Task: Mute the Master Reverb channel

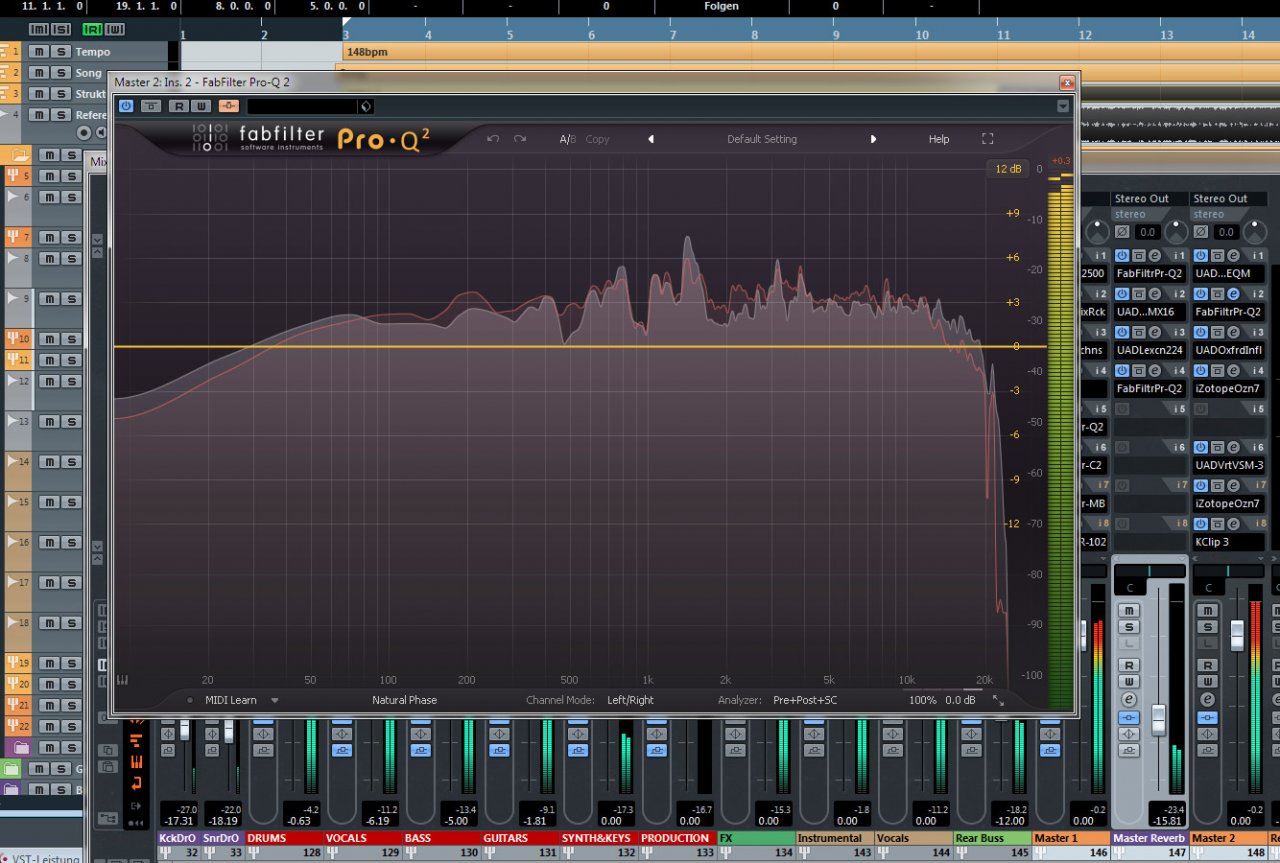Action: pyautogui.click(x=1129, y=611)
